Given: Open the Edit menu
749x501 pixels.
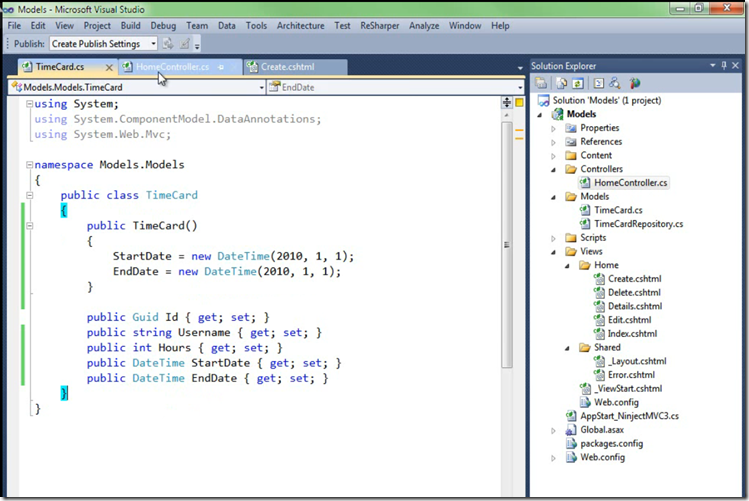Looking at the screenshot, I should [38, 26].
